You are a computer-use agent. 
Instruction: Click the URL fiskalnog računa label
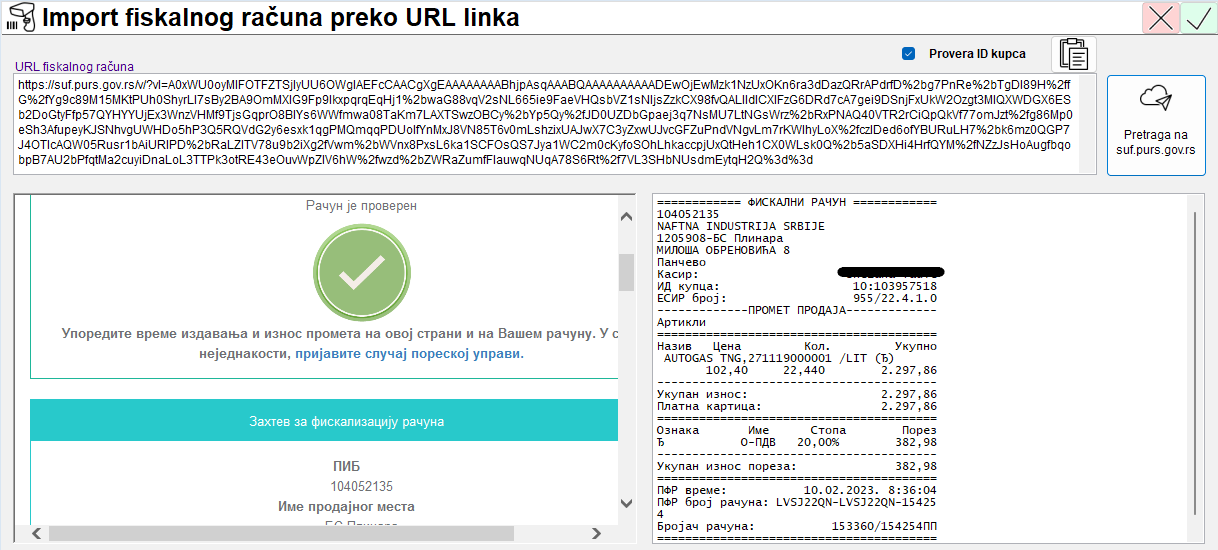[74, 66]
